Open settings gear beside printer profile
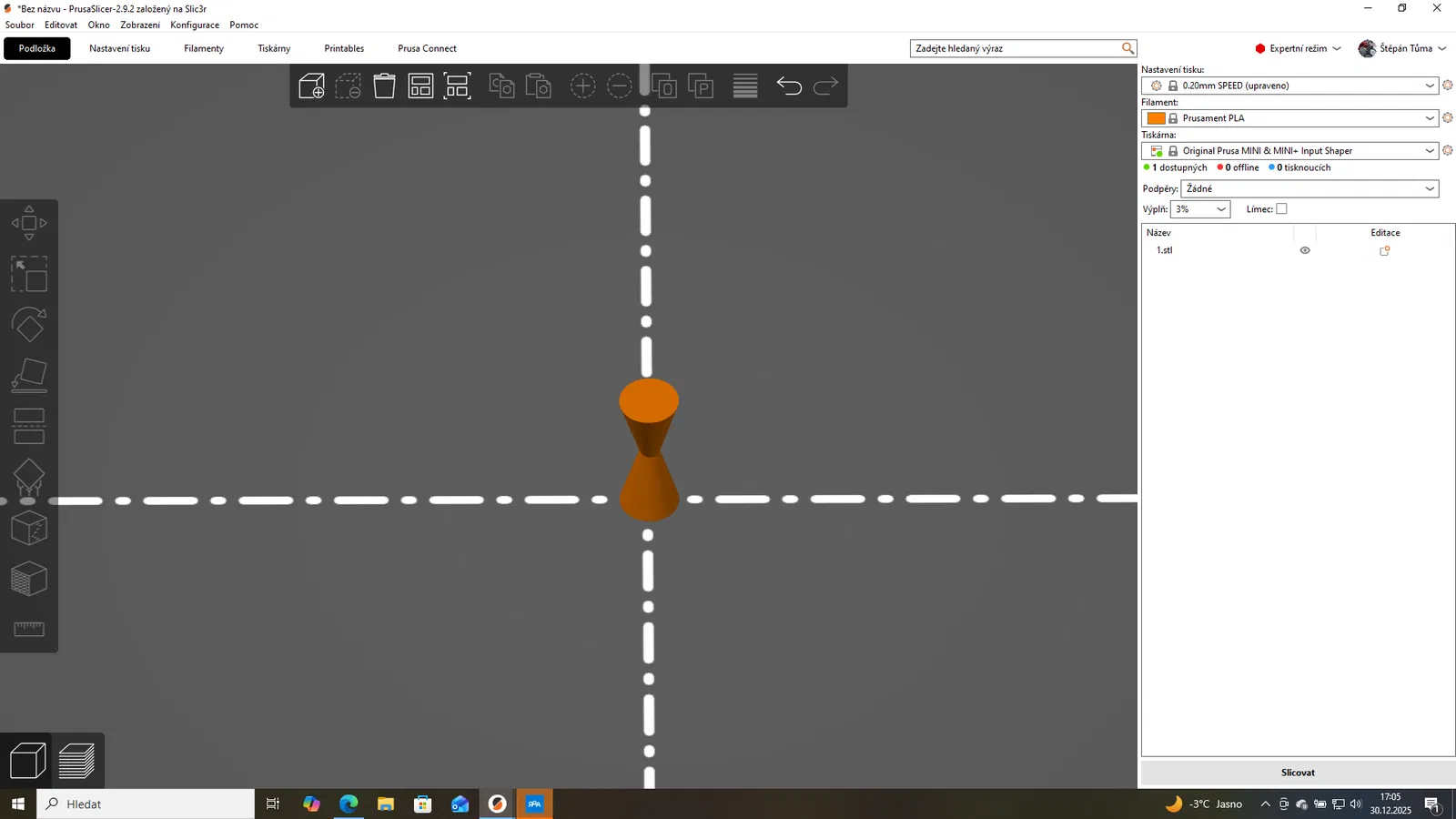Screen dimensions: 1456x819 click(1447, 151)
